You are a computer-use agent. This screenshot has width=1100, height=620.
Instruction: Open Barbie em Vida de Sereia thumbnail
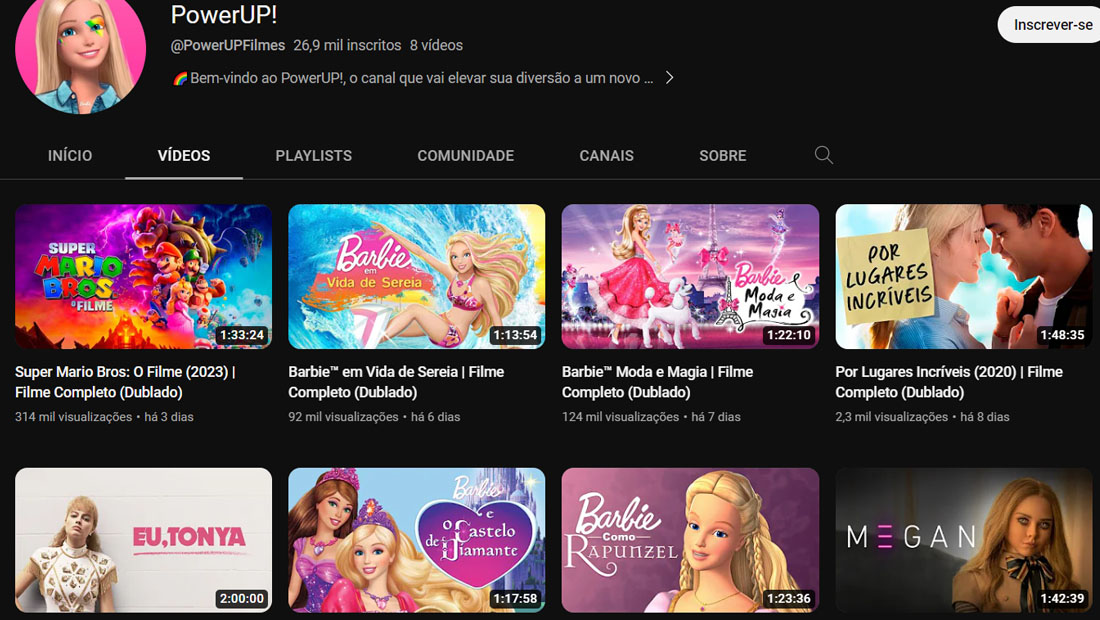pos(417,276)
